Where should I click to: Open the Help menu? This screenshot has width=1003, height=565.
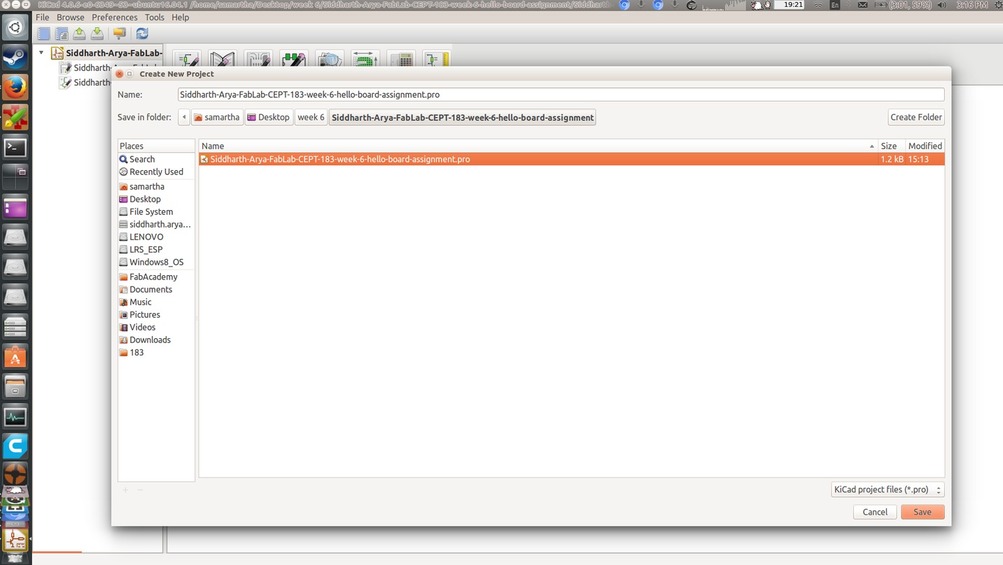coord(180,17)
